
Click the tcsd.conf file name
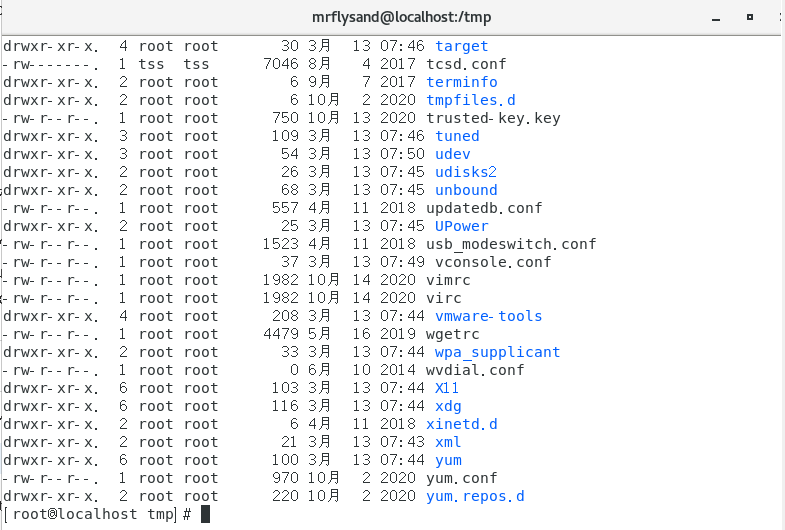tap(466, 64)
